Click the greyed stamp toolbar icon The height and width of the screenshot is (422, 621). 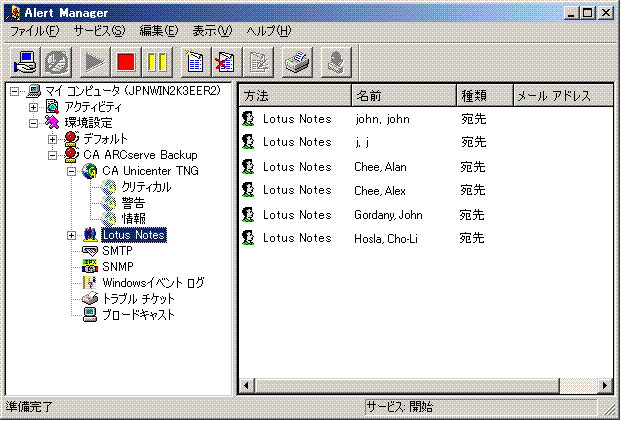(336, 62)
